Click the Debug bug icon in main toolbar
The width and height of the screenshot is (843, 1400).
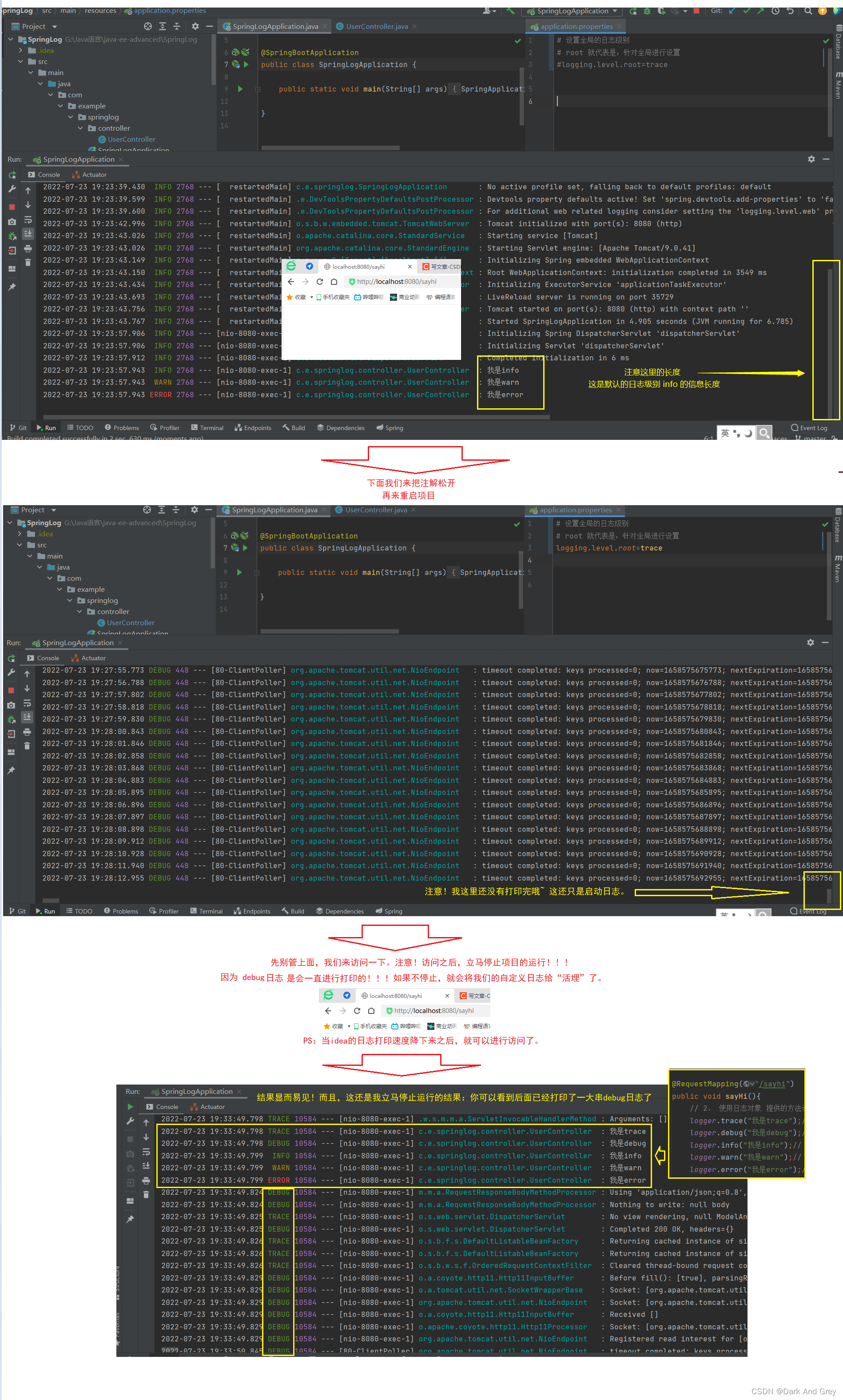point(647,11)
